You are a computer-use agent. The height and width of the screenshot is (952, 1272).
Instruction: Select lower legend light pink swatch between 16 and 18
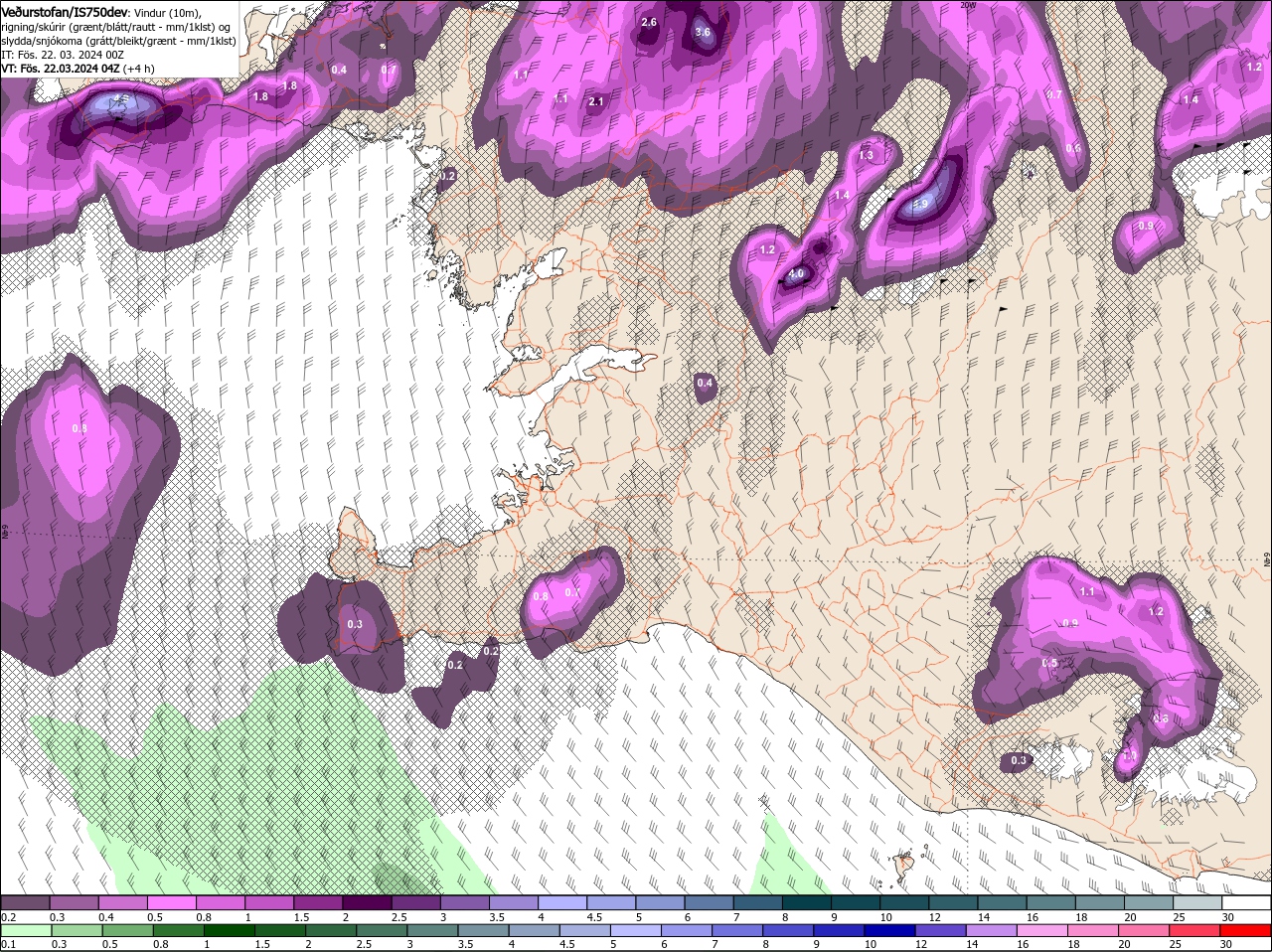pos(1043,931)
